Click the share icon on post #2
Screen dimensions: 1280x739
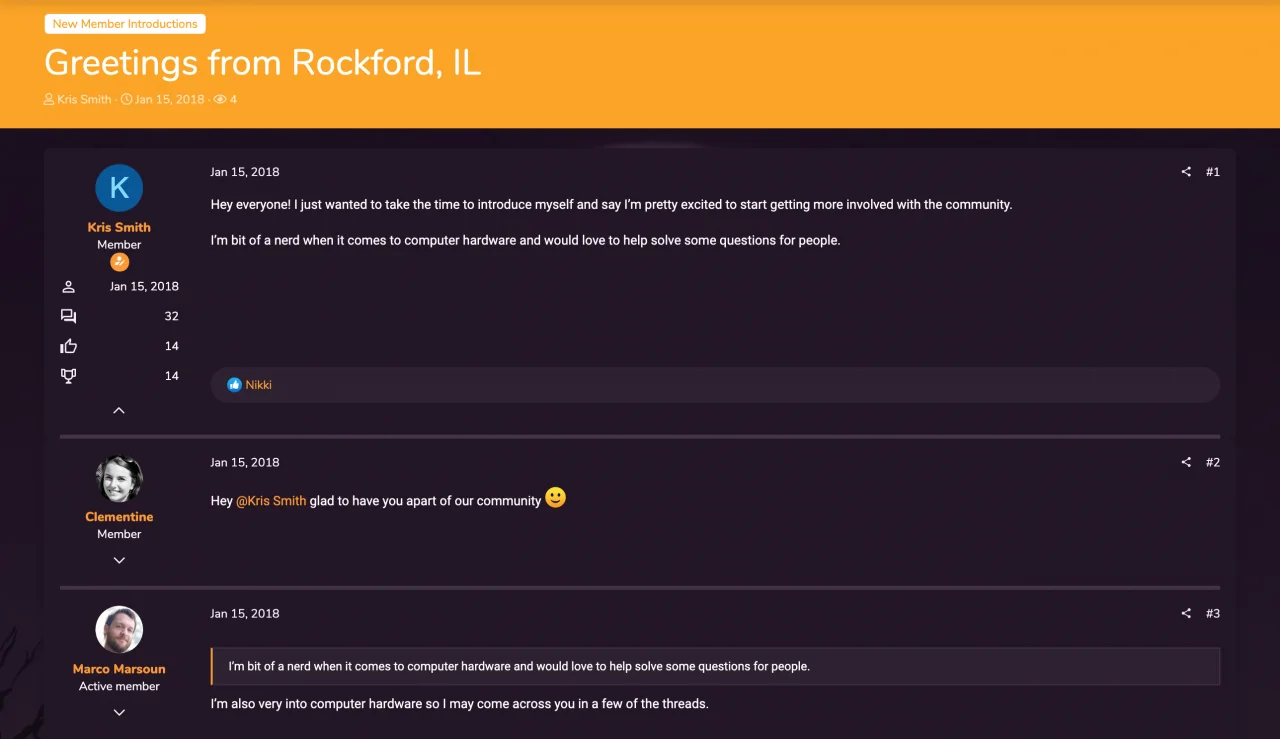(1186, 462)
